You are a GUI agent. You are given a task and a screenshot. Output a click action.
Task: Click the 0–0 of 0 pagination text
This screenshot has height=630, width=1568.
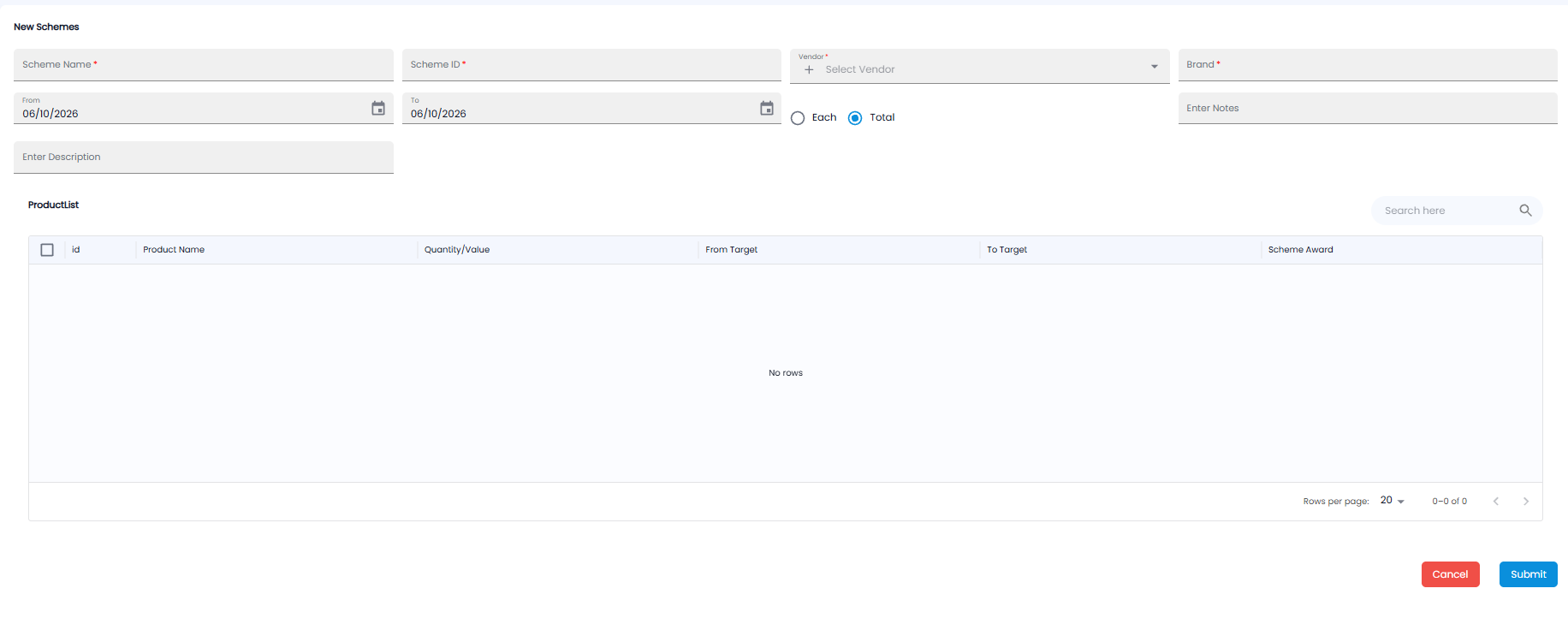point(1450,502)
